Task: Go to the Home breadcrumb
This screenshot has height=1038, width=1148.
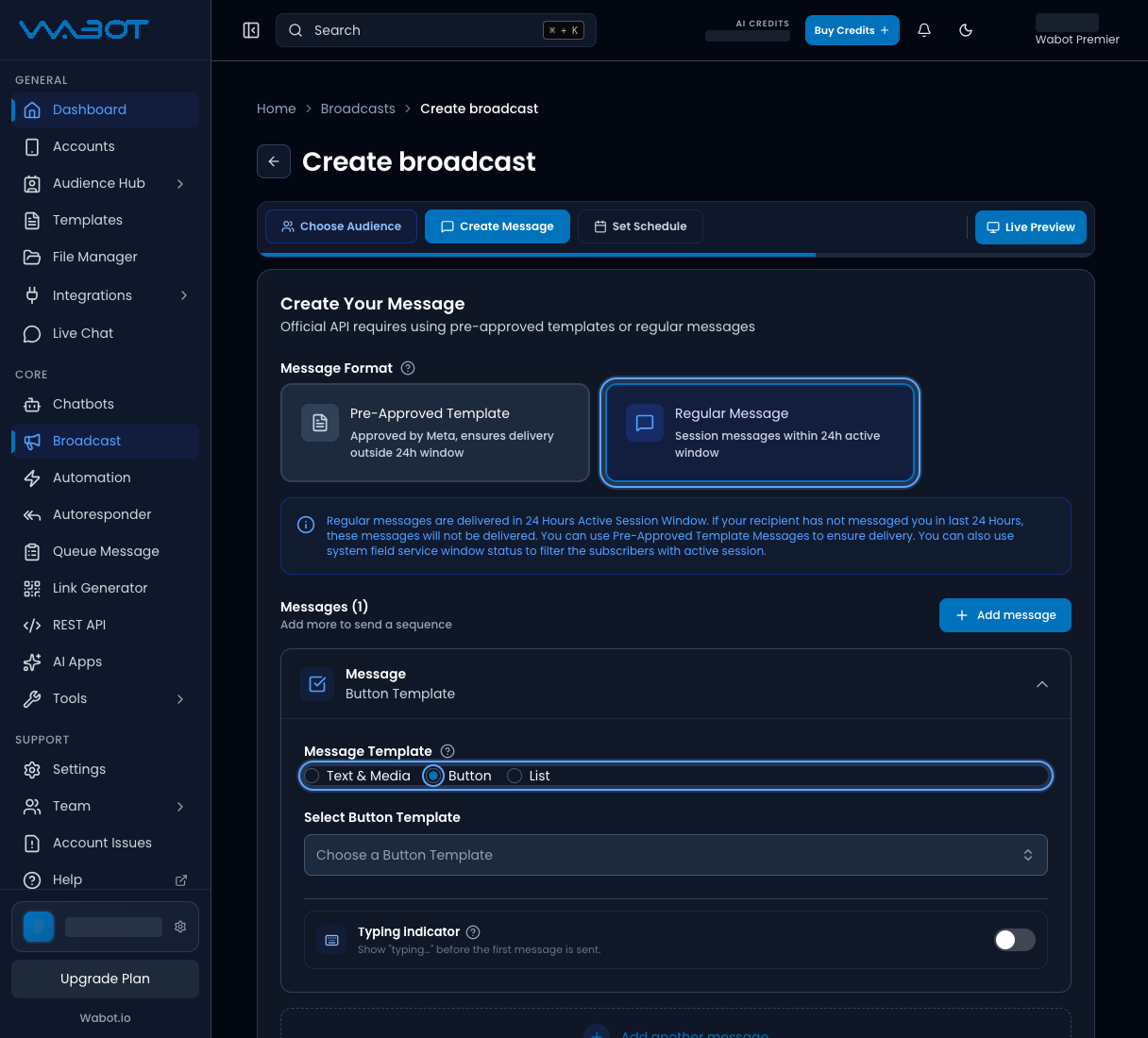Action: [x=276, y=109]
